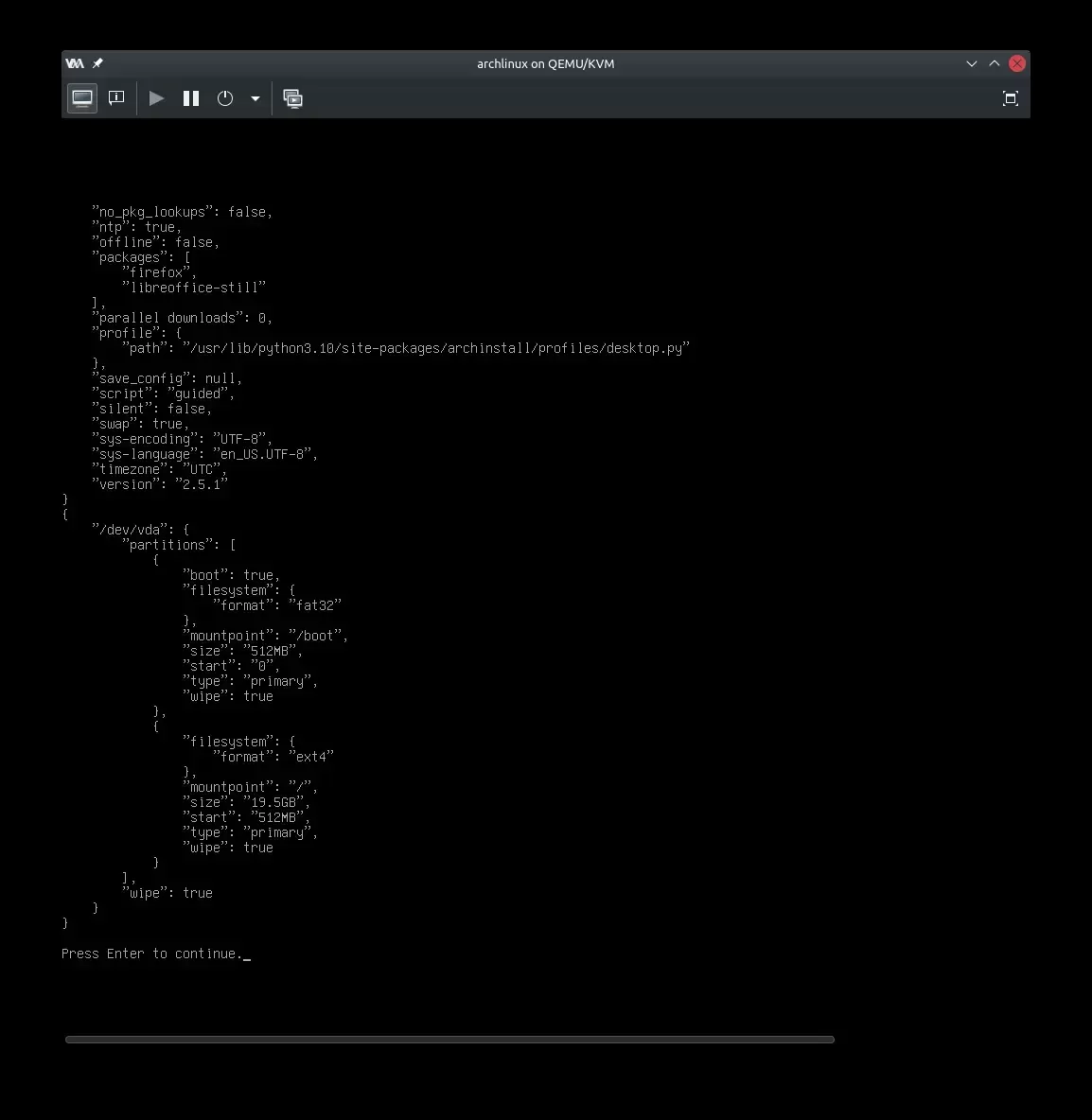Image resolution: width=1092 pixels, height=1120 pixels.
Task: Close the archlinux on QEMU/KVM window
Action: [1017, 63]
